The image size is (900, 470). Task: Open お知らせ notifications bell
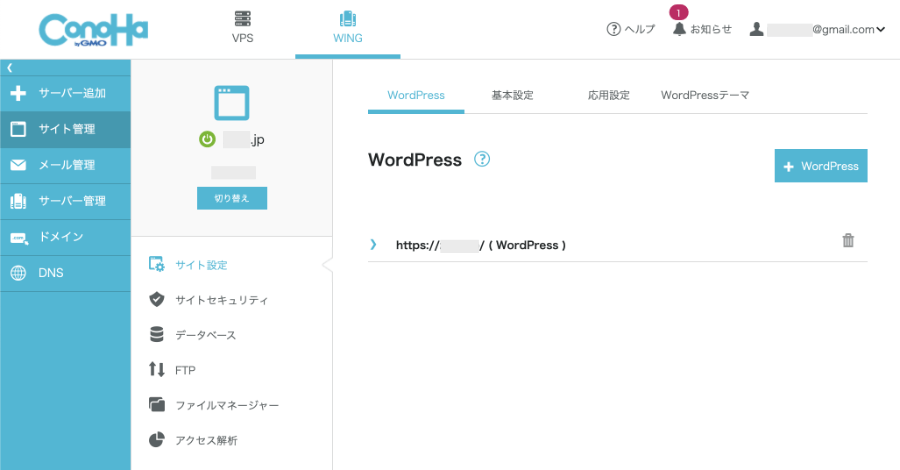pyautogui.click(x=703, y=29)
